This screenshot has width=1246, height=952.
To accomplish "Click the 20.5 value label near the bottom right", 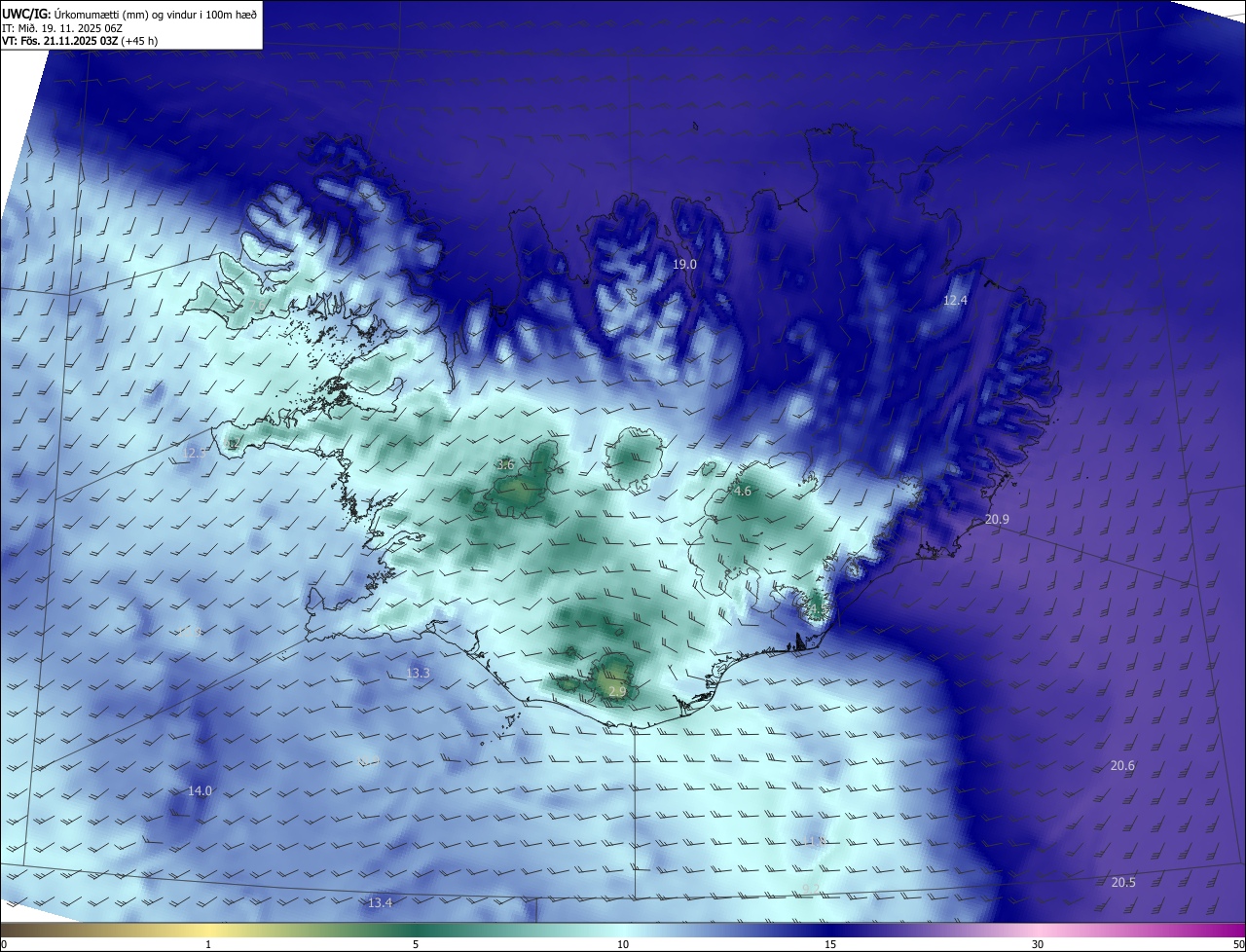I will [1123, 882].
